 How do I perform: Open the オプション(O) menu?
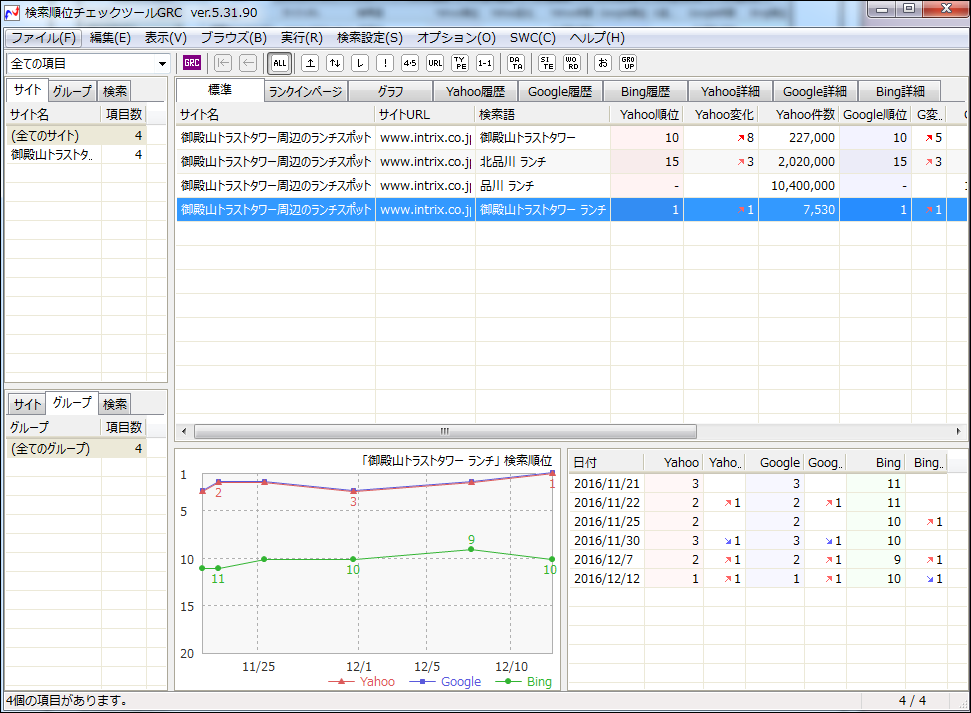[456, 38]
